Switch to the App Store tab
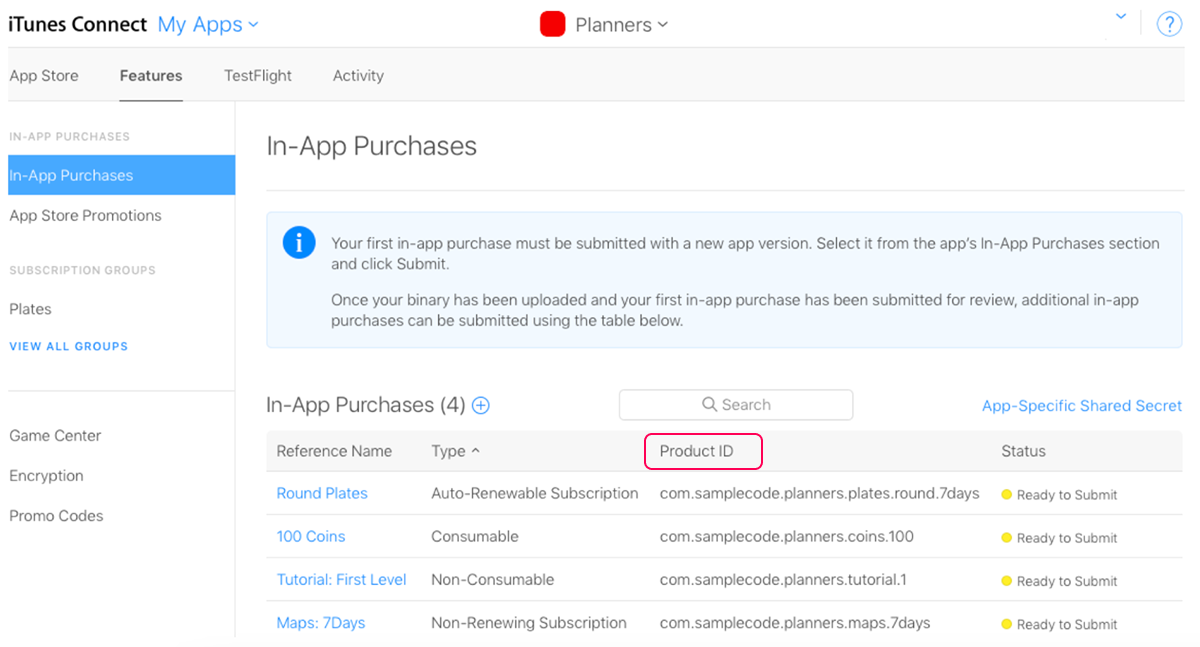The height and width of the screenshot is (647, 1200). click(44, 76)
